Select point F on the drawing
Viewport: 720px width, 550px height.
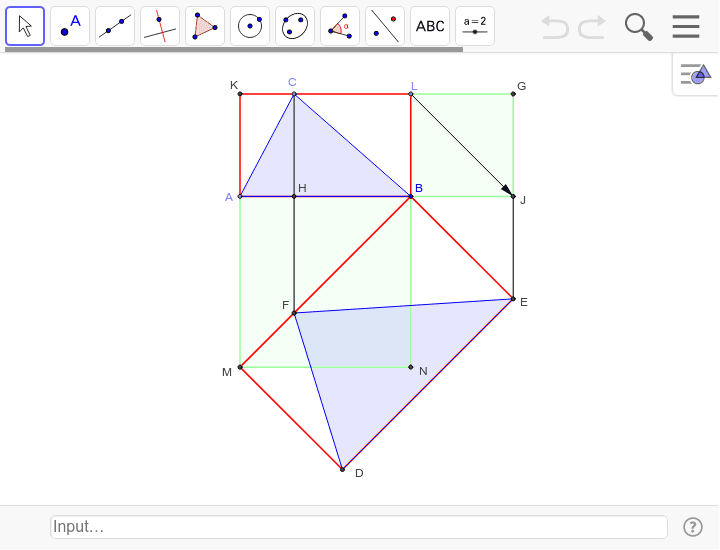point(294,313)
